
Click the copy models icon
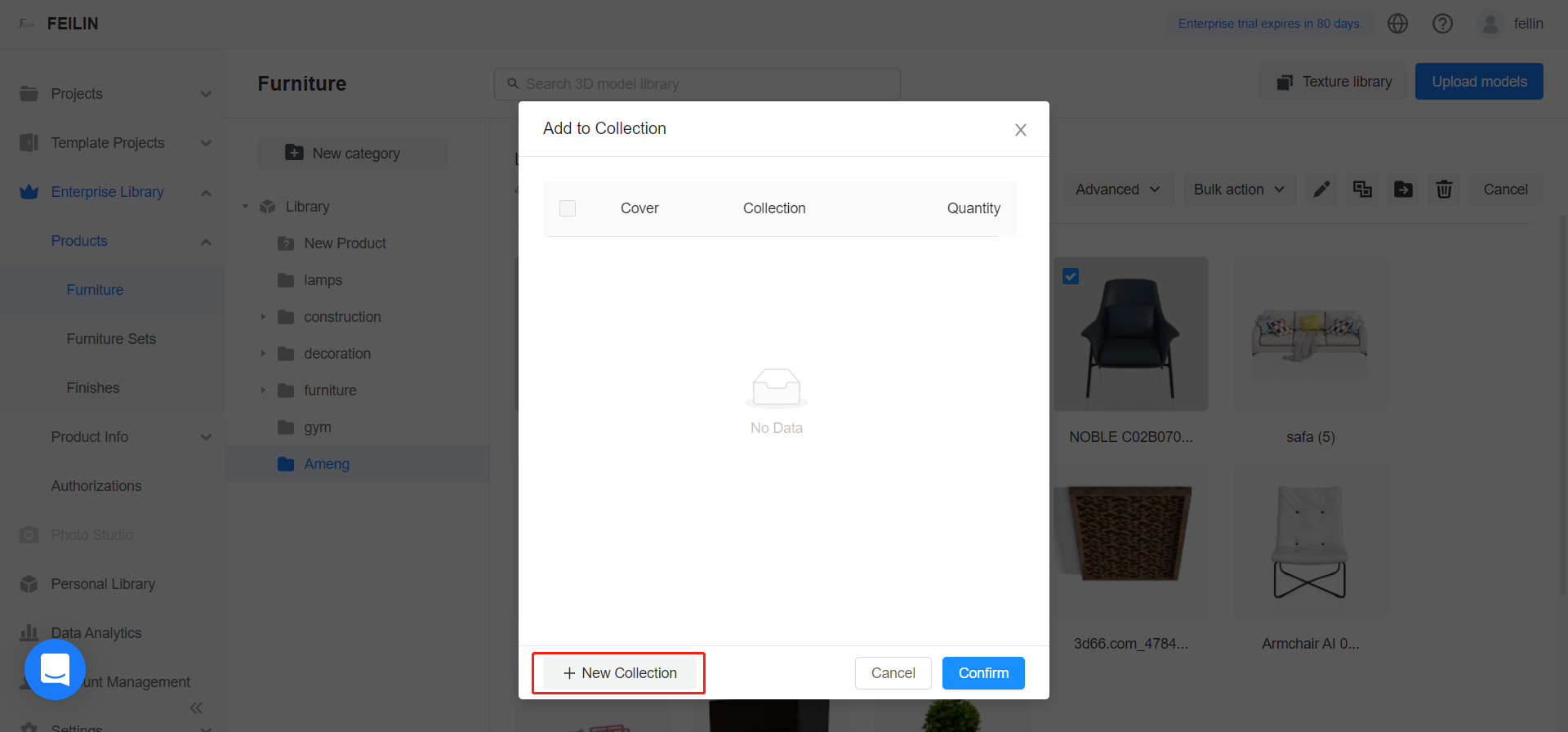pos(1362,190)
